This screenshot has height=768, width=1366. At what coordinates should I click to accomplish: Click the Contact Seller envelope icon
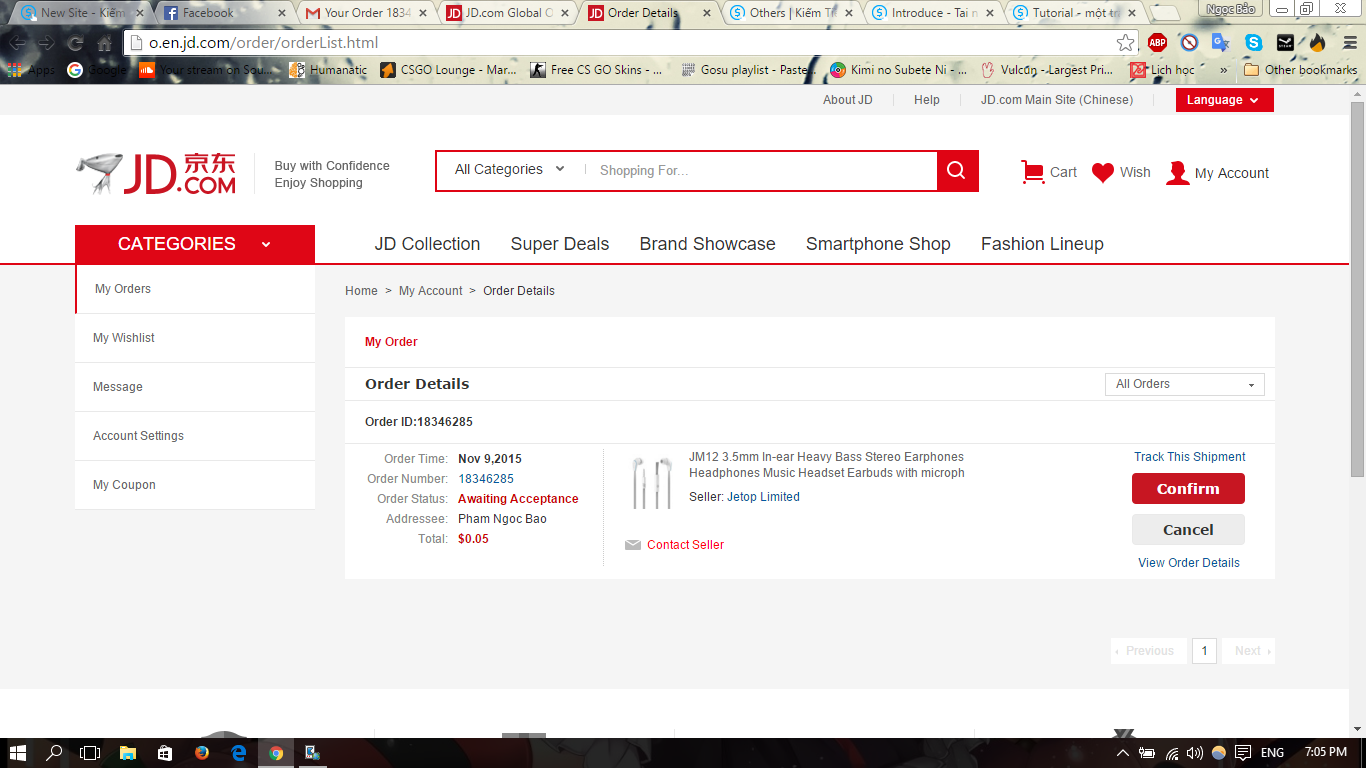coord(633,545)
